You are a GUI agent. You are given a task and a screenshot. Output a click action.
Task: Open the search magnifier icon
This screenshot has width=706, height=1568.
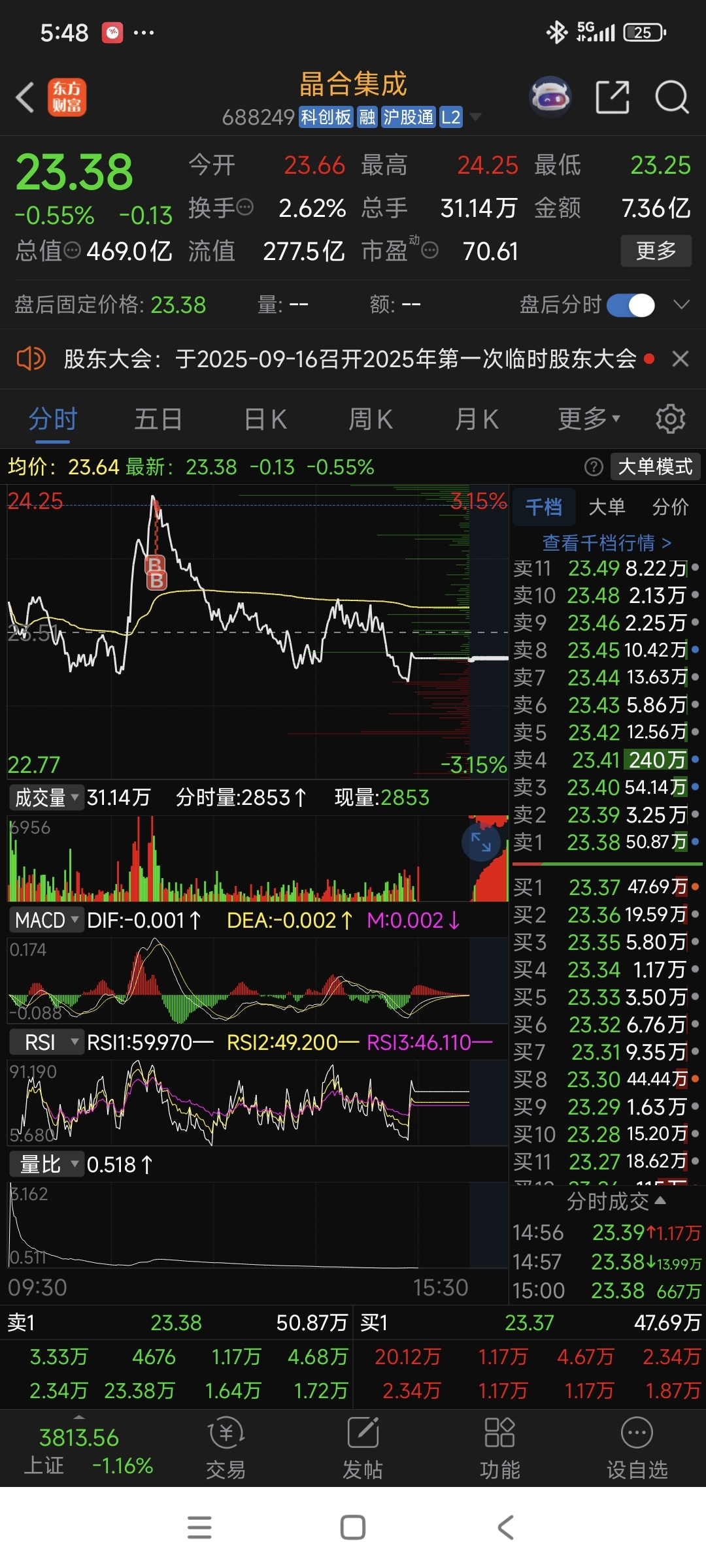click(x=672, y=98)
